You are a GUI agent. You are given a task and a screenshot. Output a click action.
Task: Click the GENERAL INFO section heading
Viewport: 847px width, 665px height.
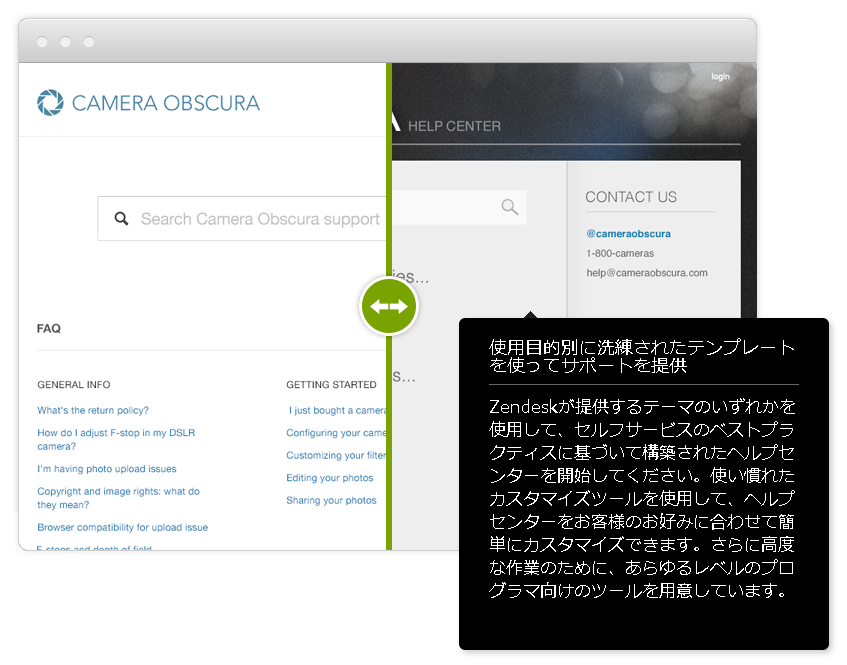73,385
